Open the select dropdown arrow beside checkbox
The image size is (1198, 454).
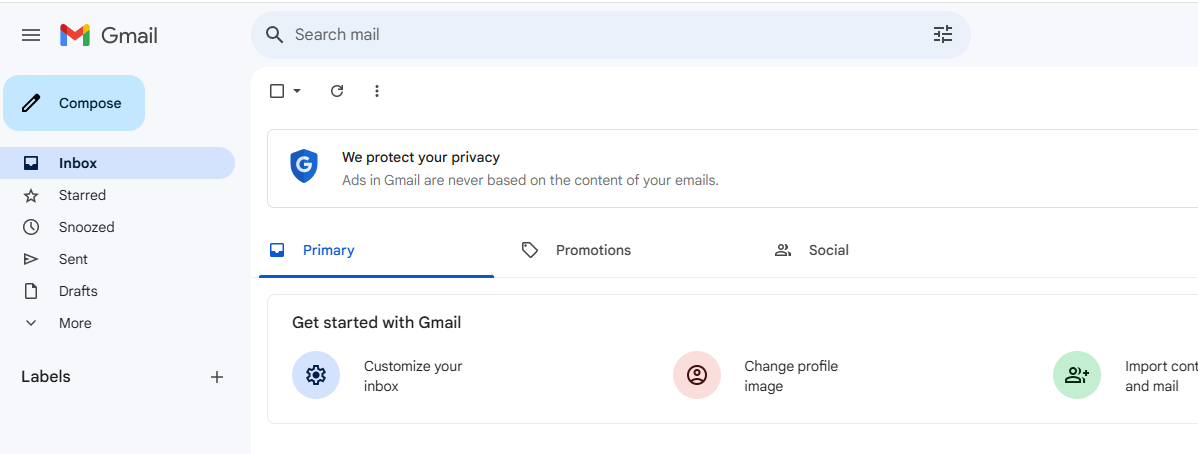tap(297, 91)
